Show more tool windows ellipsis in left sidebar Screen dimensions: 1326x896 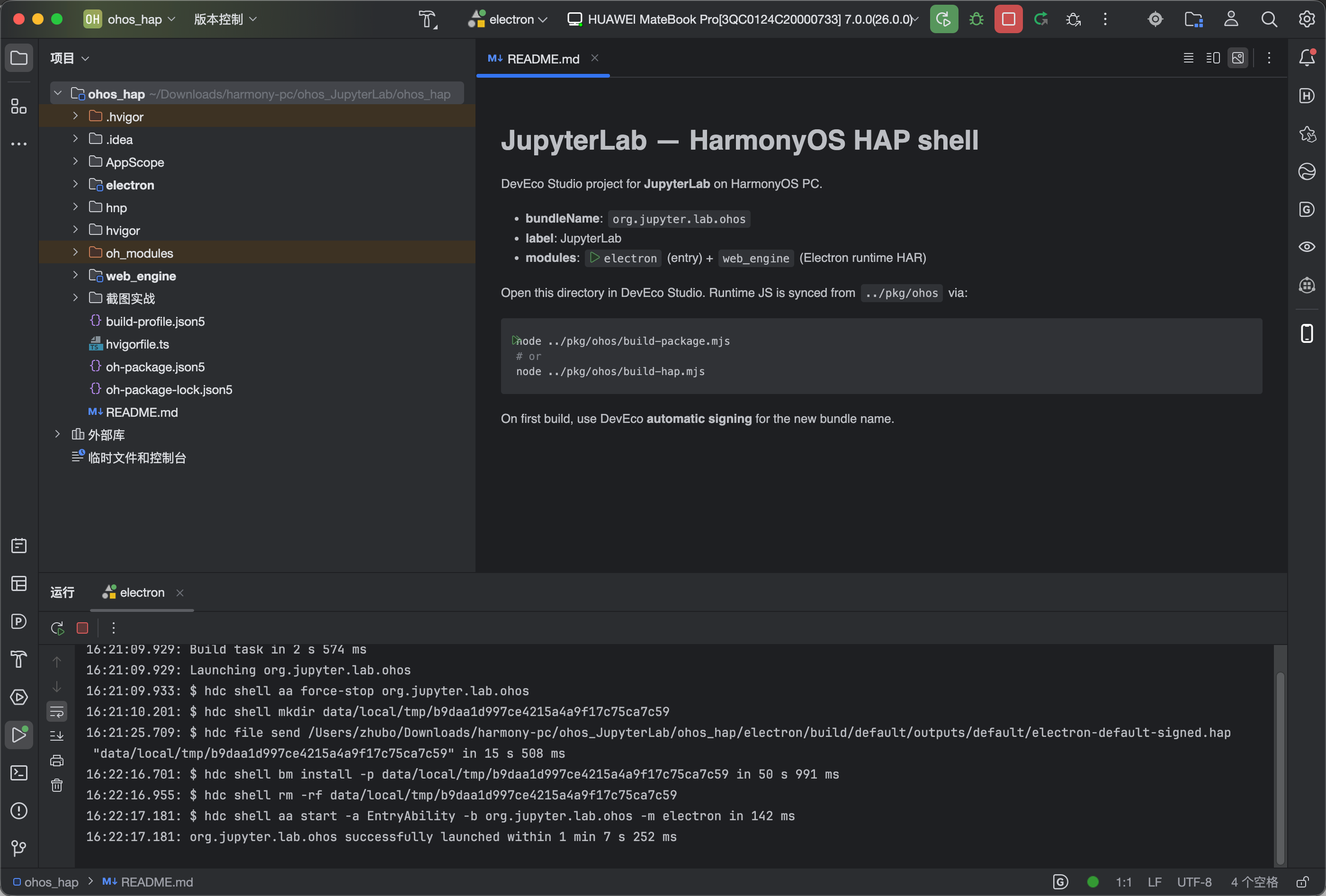click(x=19, y=144)
